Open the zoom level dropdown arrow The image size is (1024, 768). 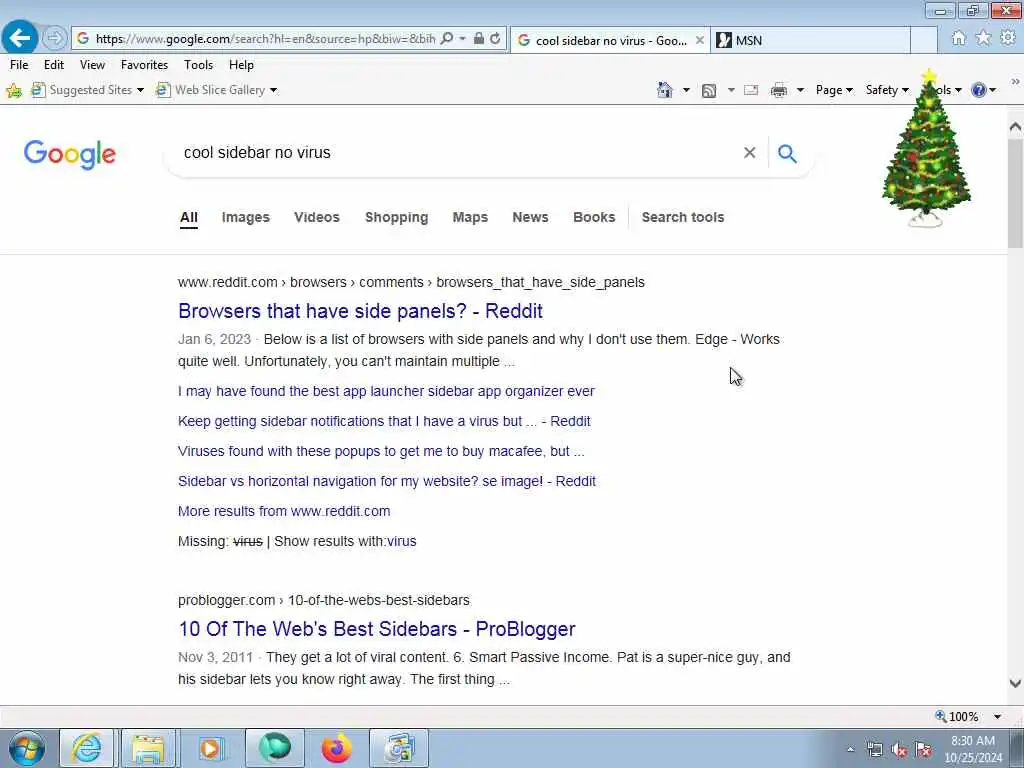click(x=997, y=716)
